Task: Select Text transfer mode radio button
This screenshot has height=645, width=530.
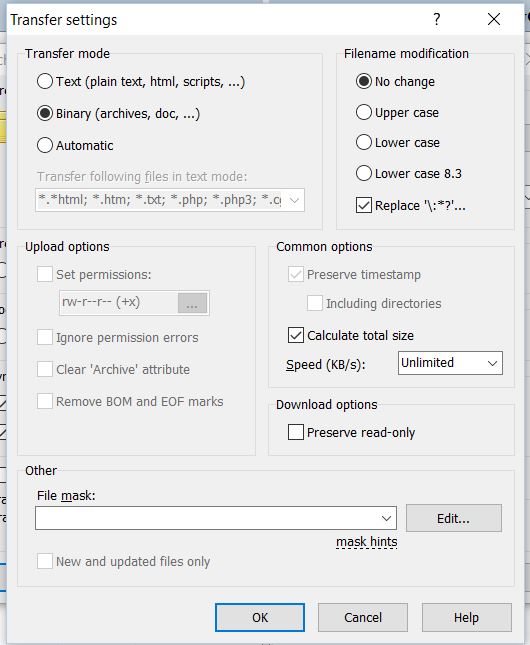Action: 45,81
